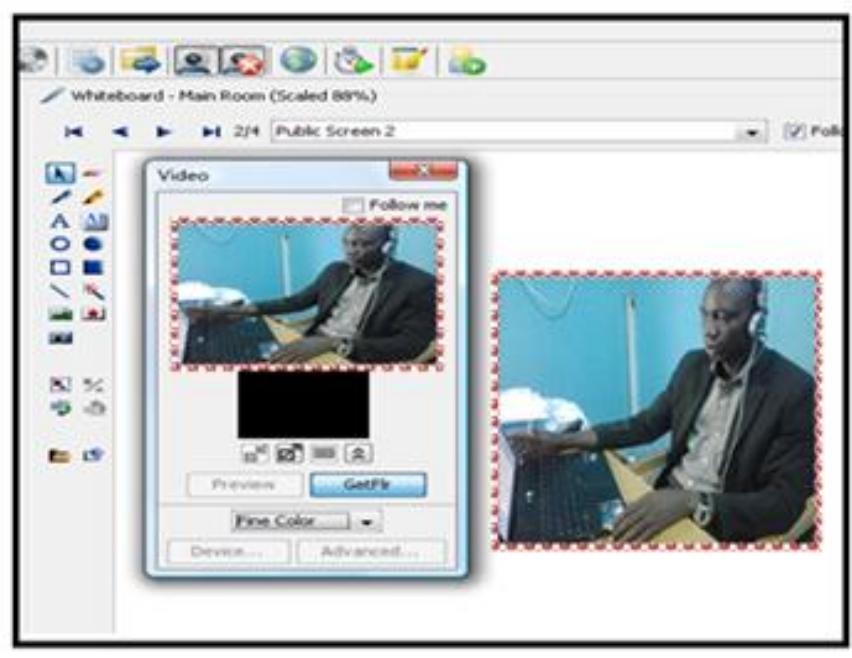Click the person icon in top toolbar
The width and height of the screenshot is (852, 658).
(195, 61)
